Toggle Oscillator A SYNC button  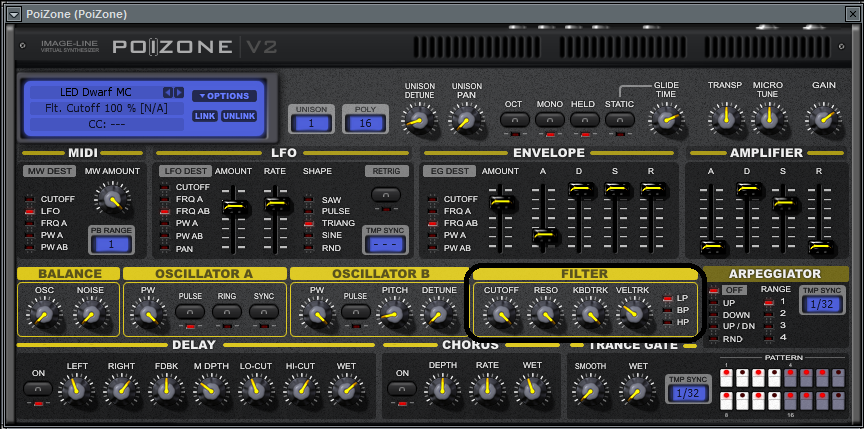point(263,312)
